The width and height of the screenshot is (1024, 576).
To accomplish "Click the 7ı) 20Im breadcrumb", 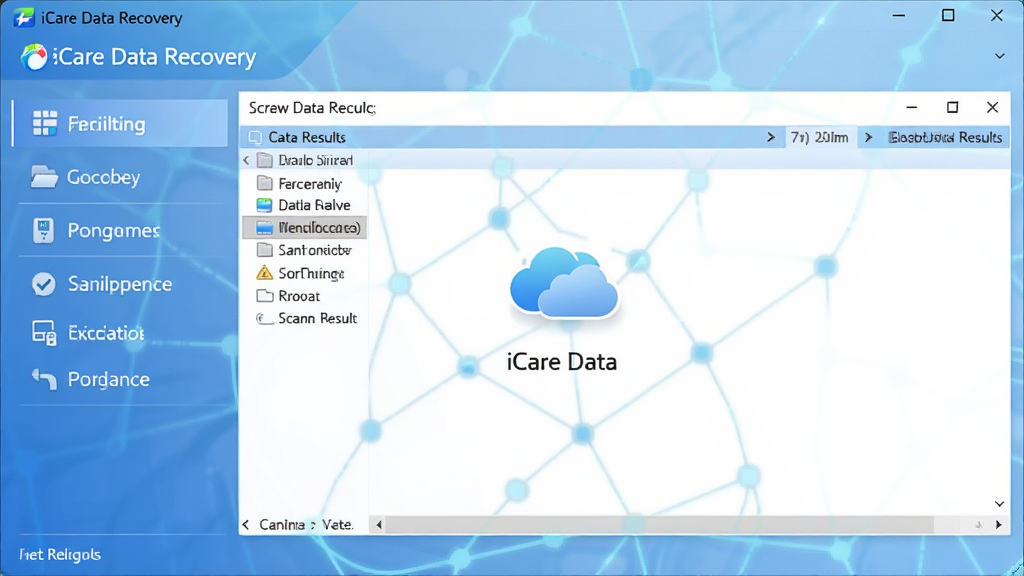I will click(x=820, y=137).
